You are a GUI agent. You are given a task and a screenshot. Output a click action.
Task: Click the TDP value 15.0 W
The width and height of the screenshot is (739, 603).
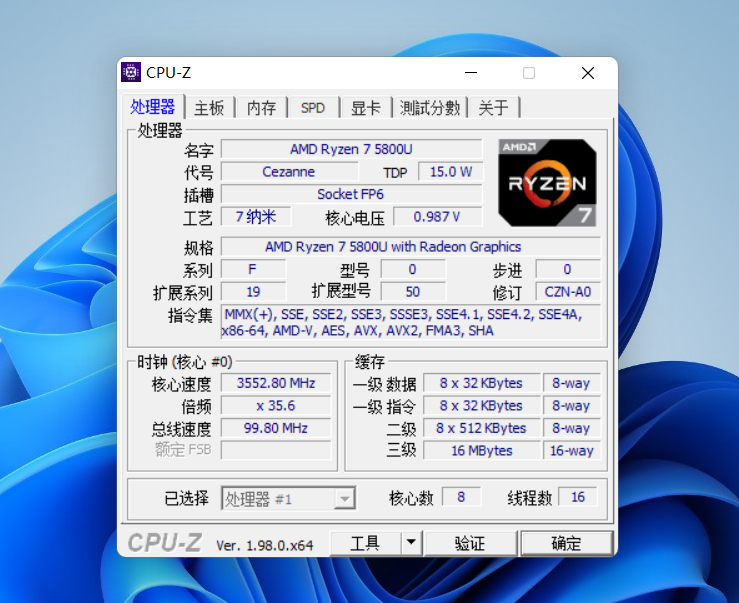point(451,172)
